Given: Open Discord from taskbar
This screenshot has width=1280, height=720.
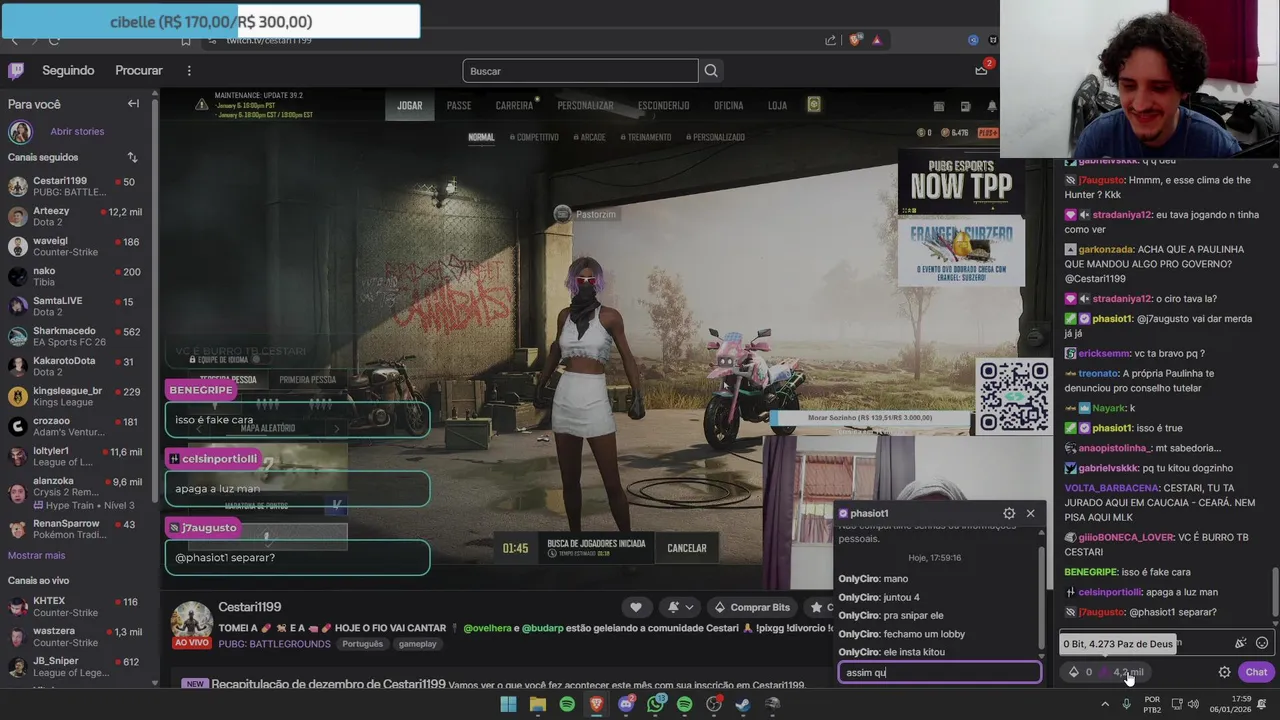Looking at the screenshot, I should coord(627,704).
